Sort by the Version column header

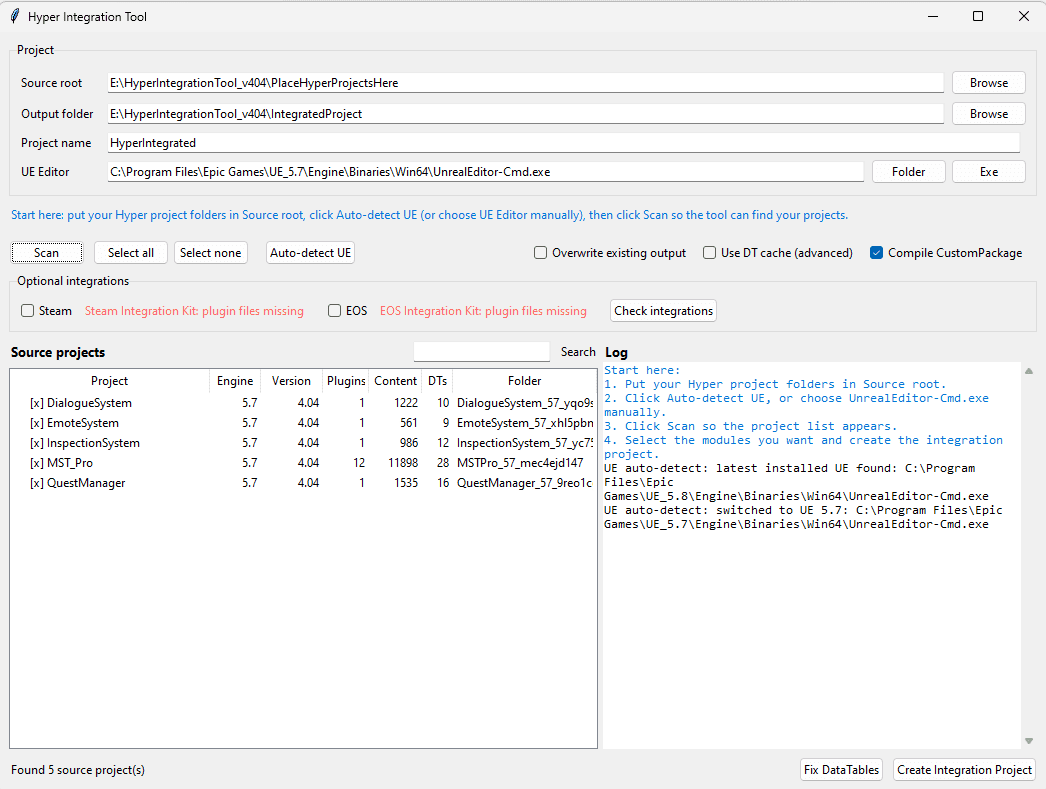[x=291, y=381]
